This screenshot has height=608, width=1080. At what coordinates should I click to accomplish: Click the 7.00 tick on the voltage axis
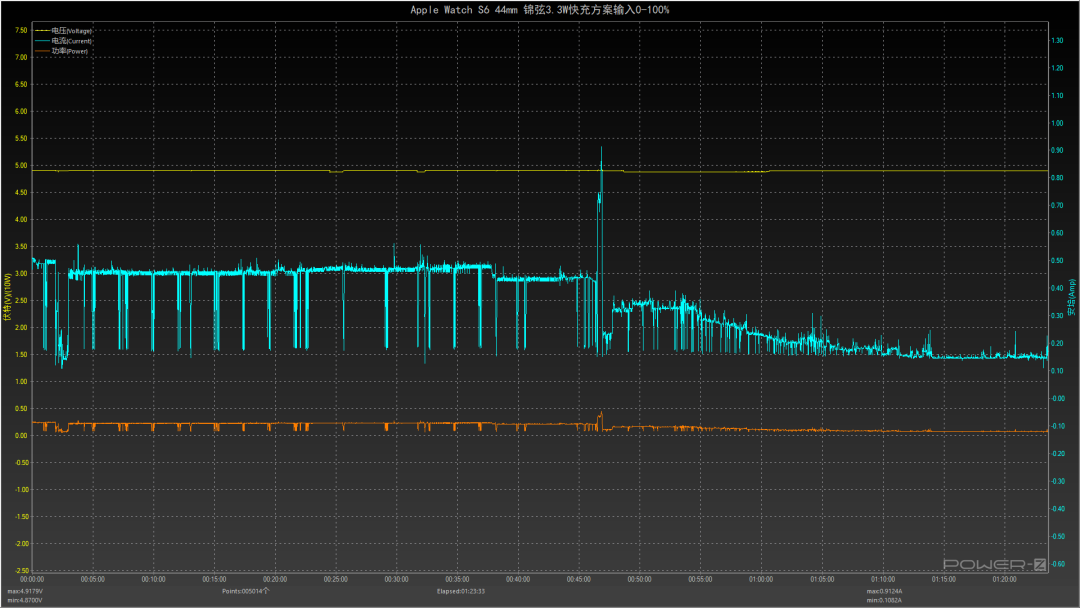21,57
